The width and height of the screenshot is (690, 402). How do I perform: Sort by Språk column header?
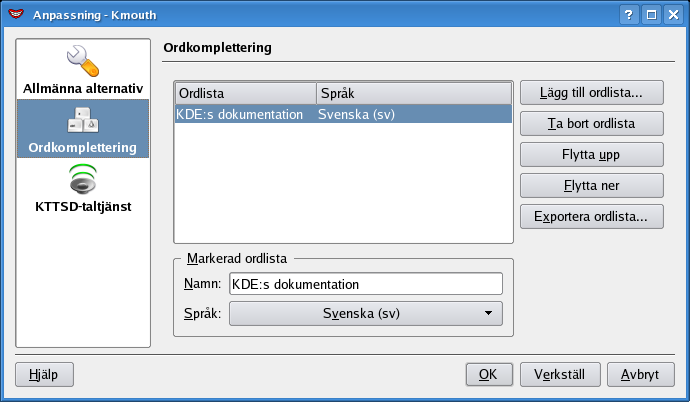pos(413,93)
